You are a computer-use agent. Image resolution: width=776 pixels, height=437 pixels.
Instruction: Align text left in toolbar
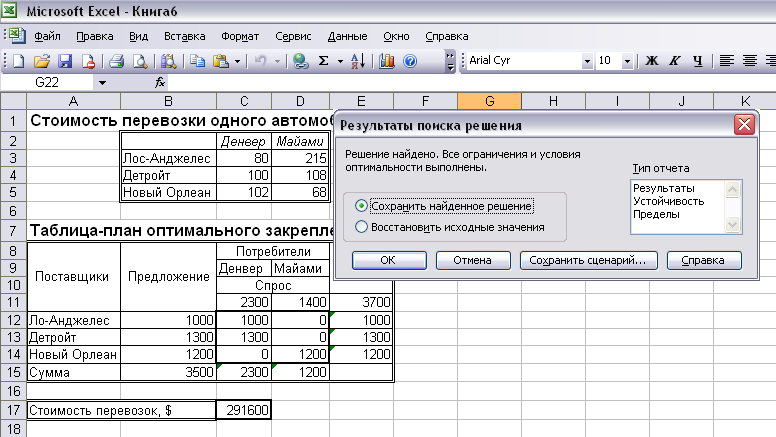[x=726, y=61]
